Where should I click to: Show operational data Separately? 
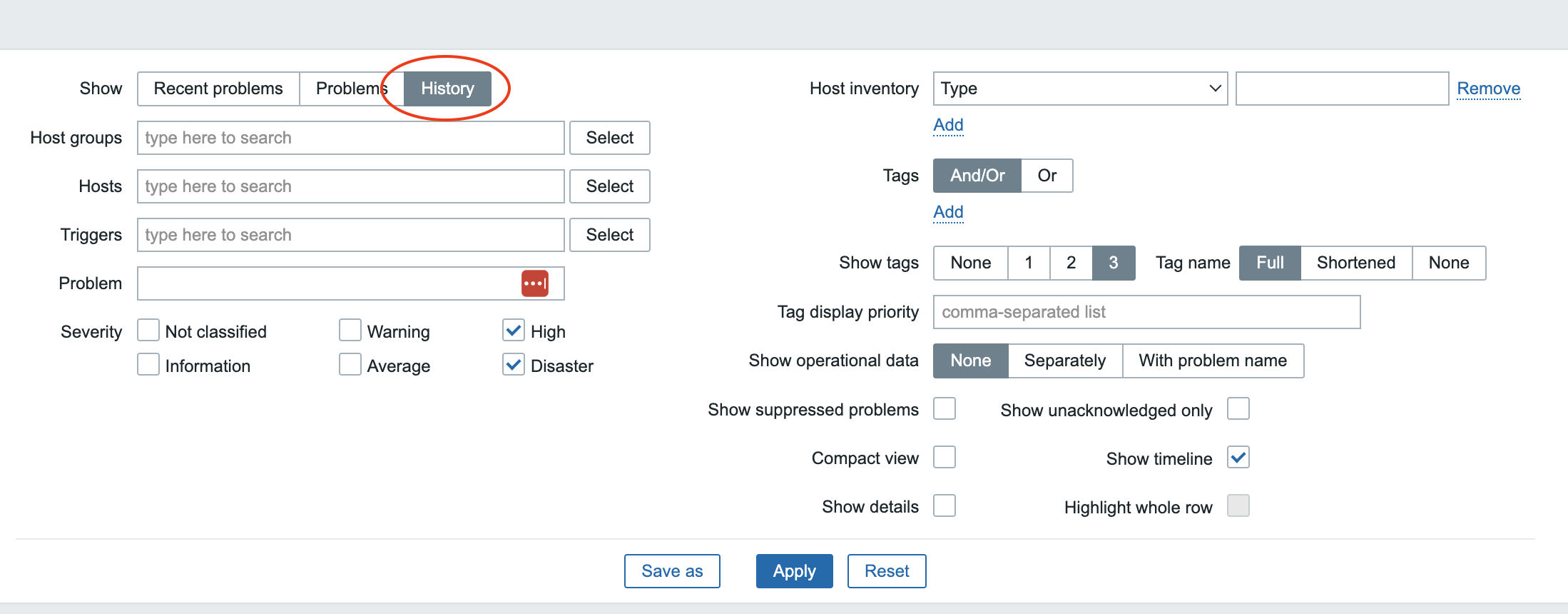point(1064,361)
